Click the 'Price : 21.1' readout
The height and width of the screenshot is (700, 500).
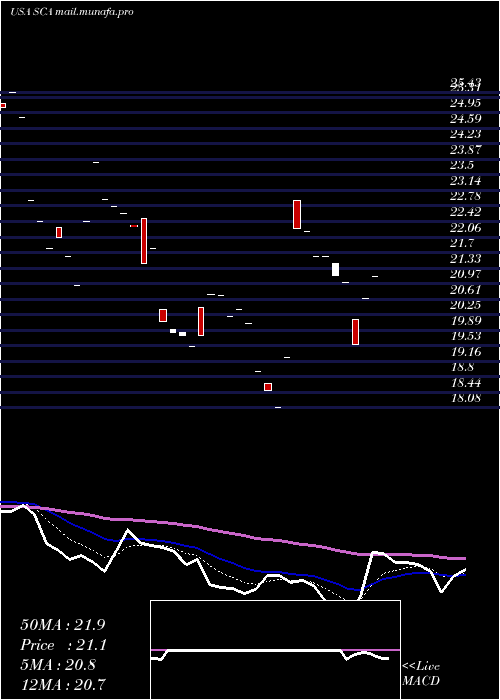coord(62,645)
